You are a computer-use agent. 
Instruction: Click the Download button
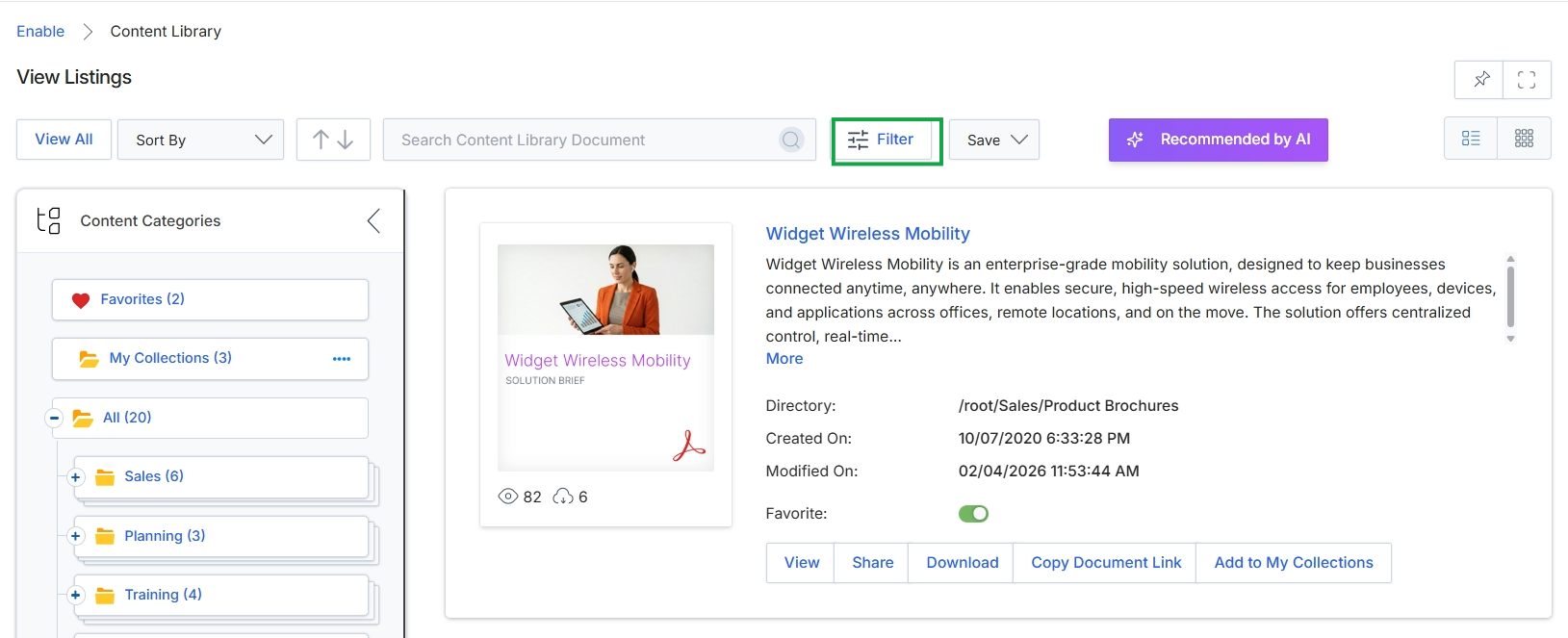(x=963, y=563)
